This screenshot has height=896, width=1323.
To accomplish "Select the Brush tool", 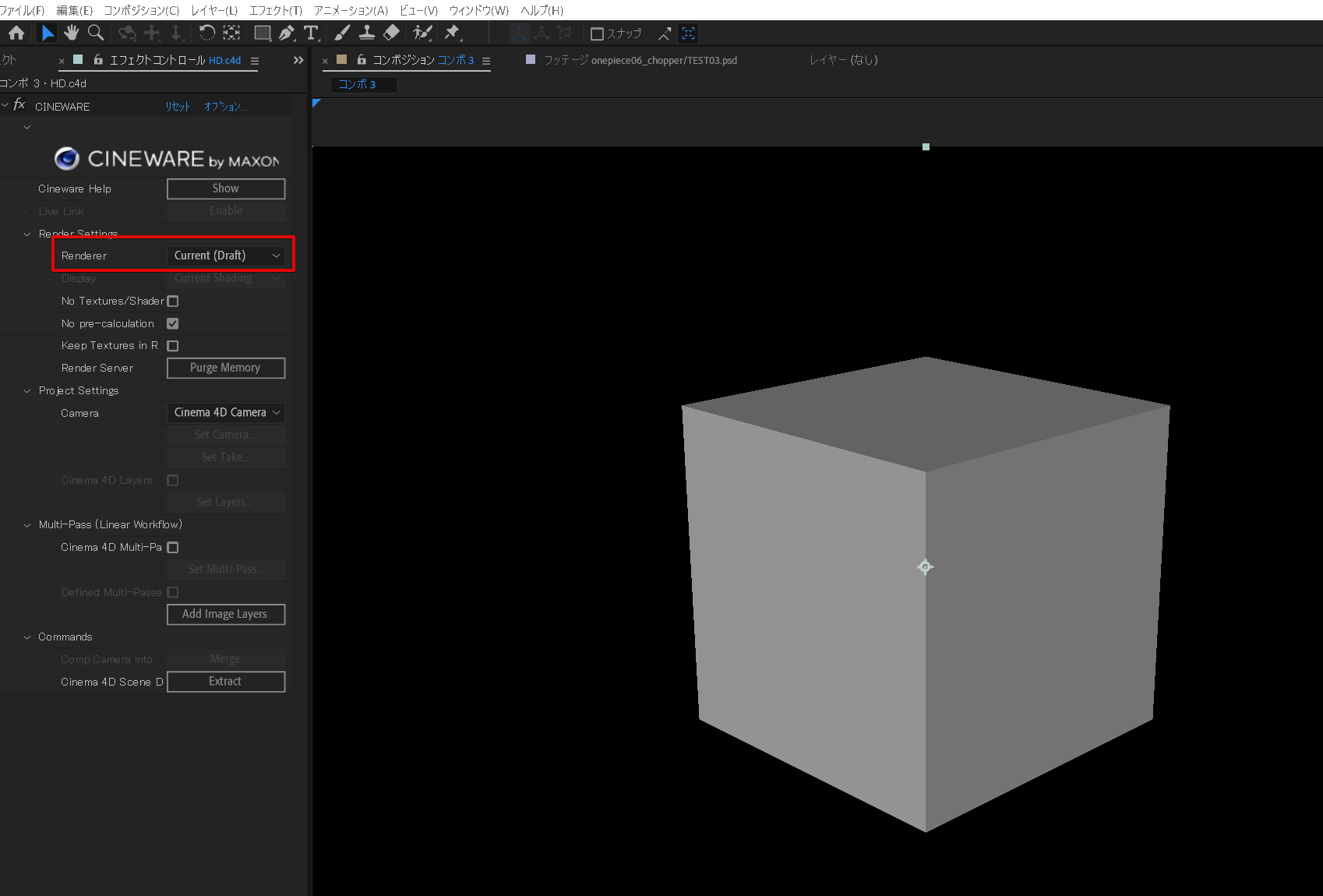I will click(x=342, y=33).
